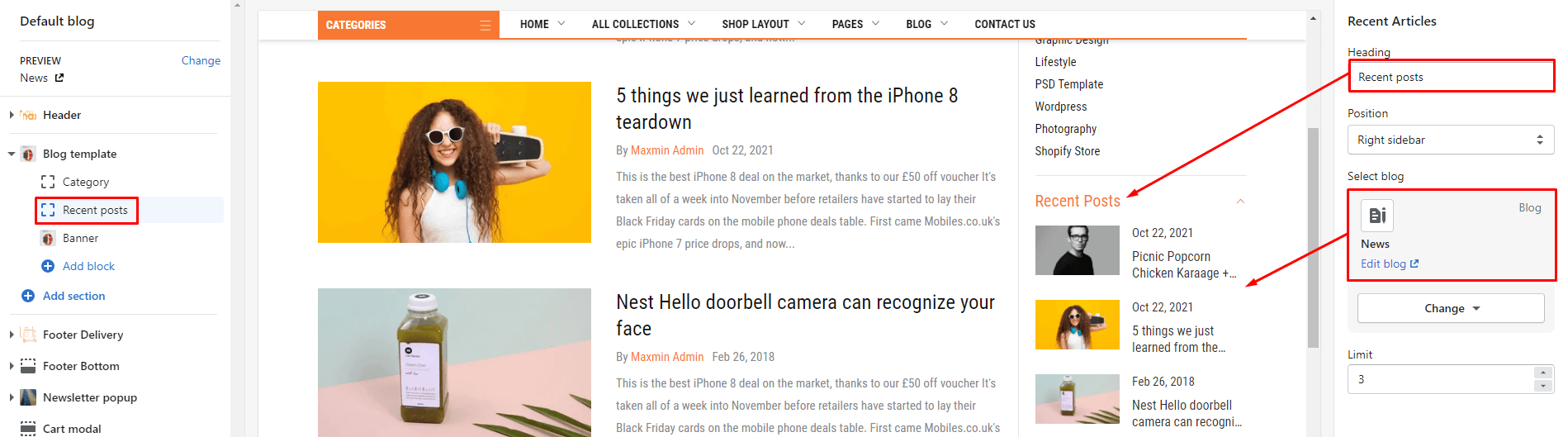This screenshot has width=1568, height=437.
Task: Expand the Header section
Action: pyautogui.click(x=12, y=115)
